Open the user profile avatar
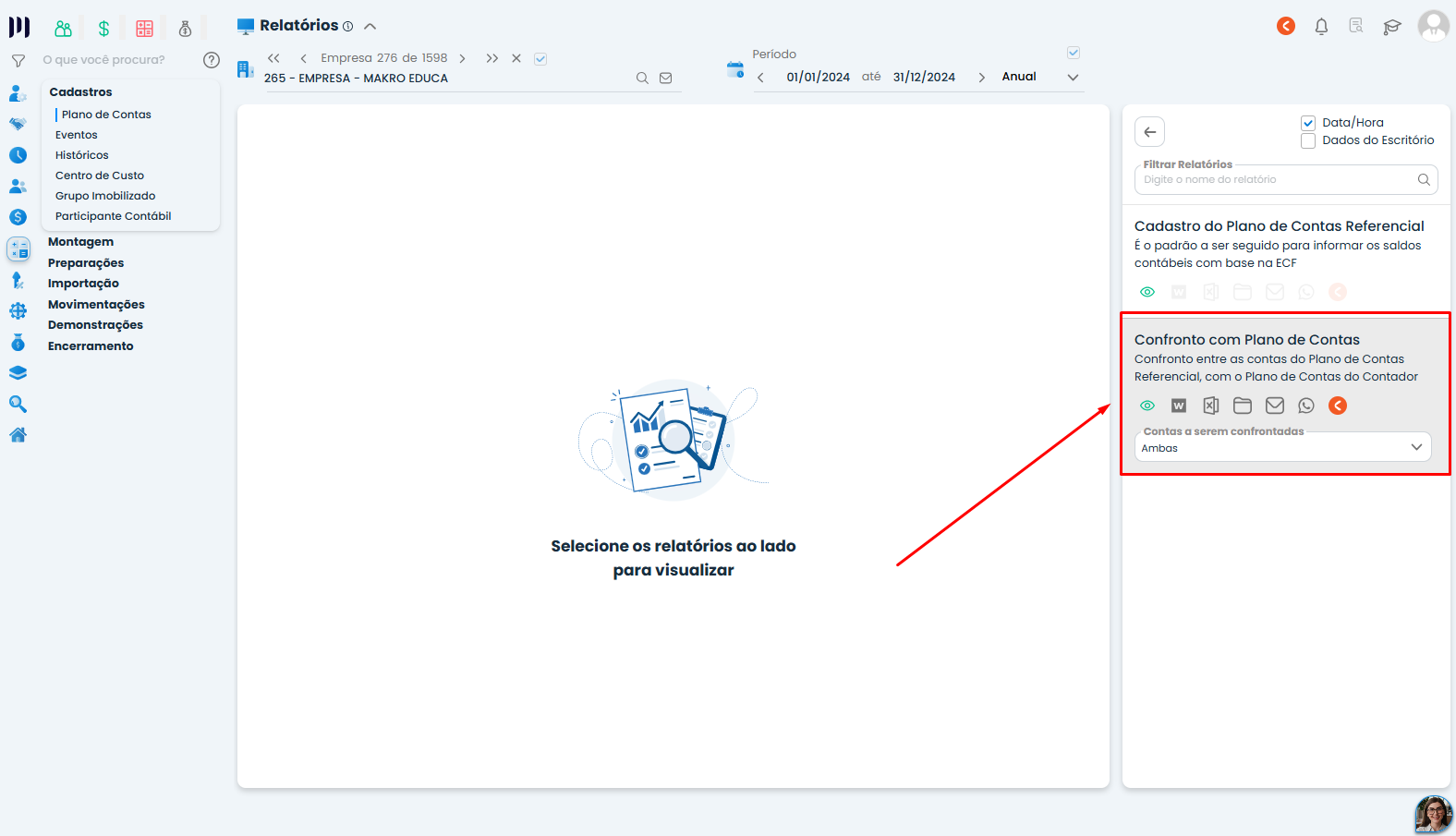 click(x=1433, y=26)
